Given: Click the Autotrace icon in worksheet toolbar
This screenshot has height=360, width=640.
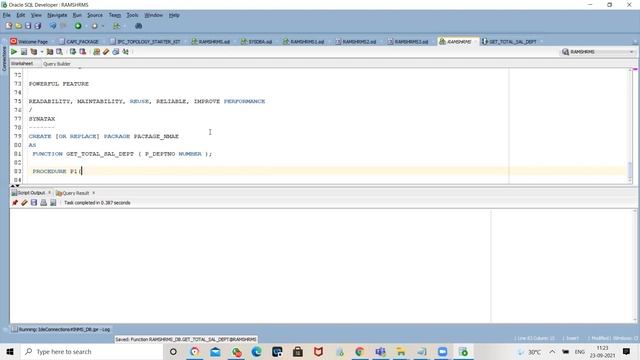Looking at the screenshot, I should (x=50, y=52).
